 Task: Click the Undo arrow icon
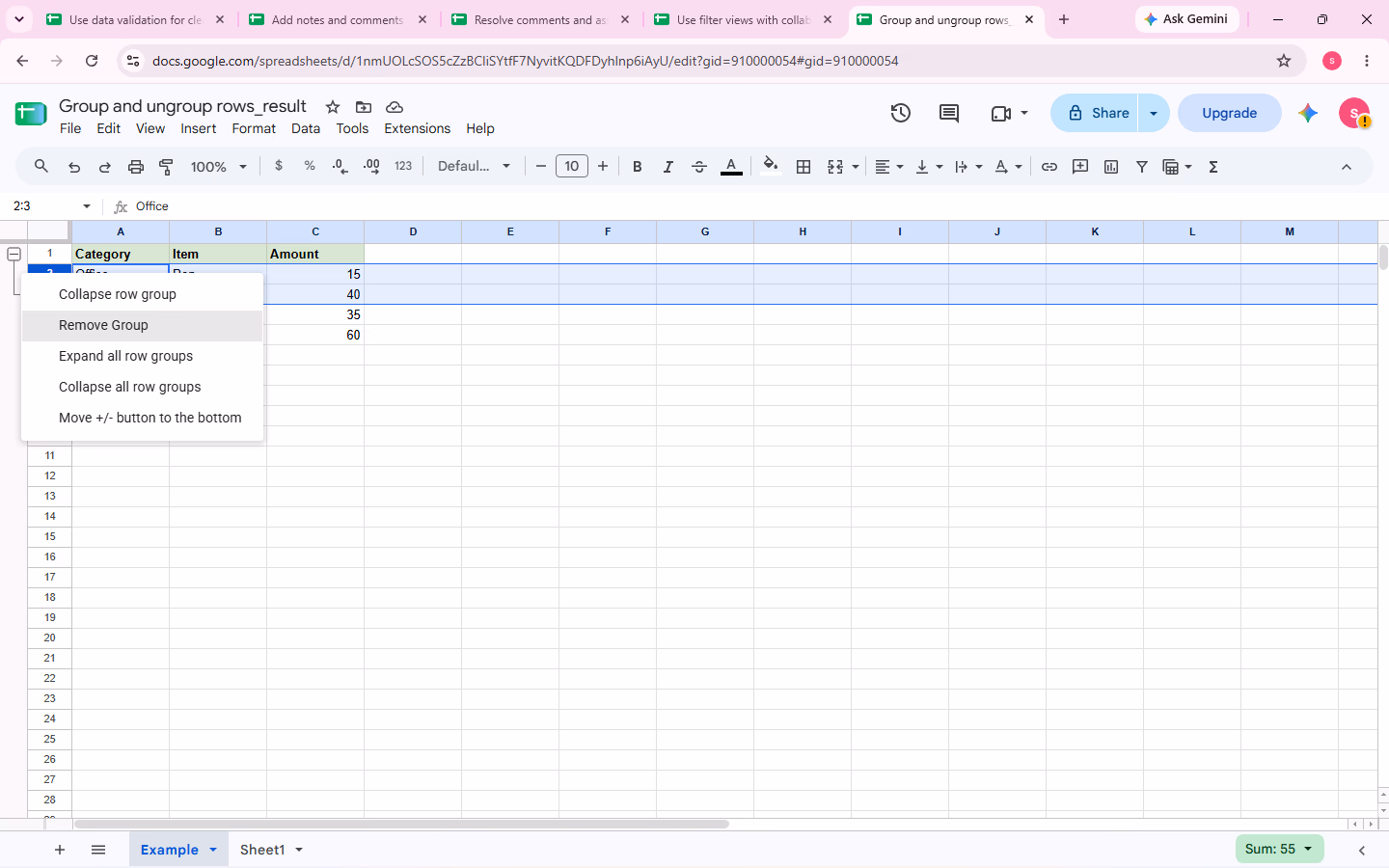click(x=74, y=167)
